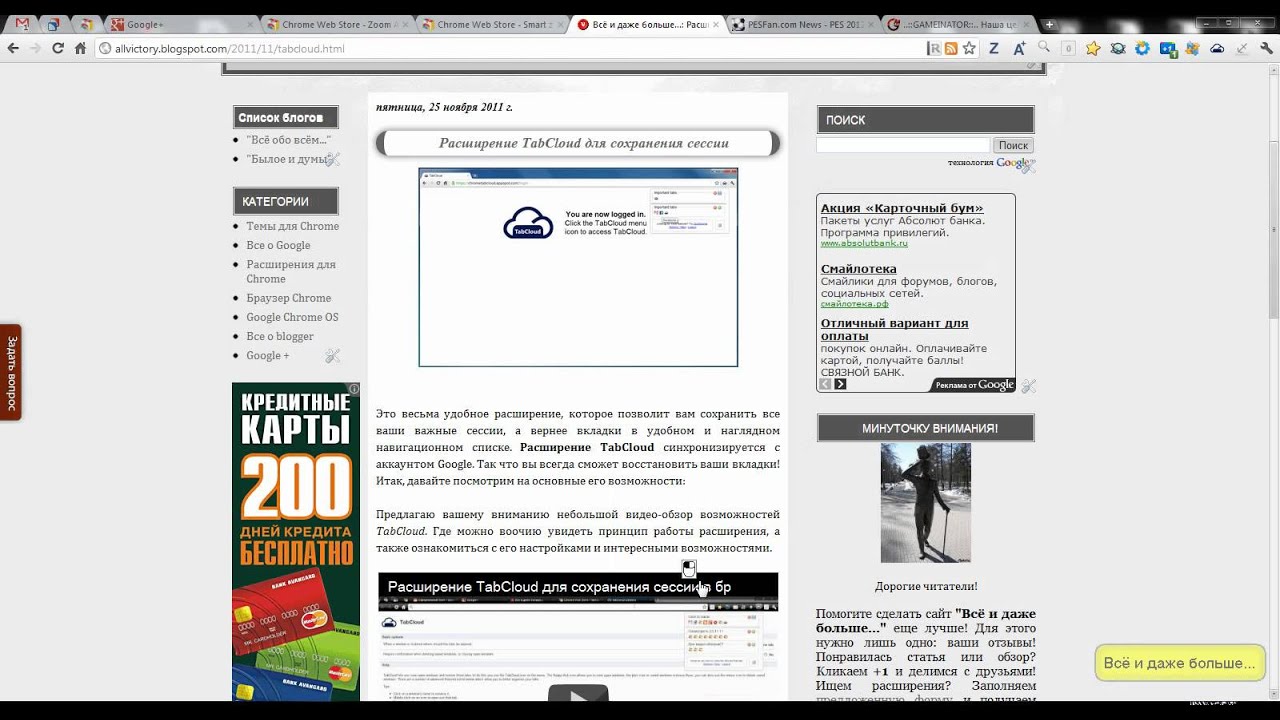The image size is (1280, 720).
Task: Click the yellow star extension icon
Action: (1093, 48)
